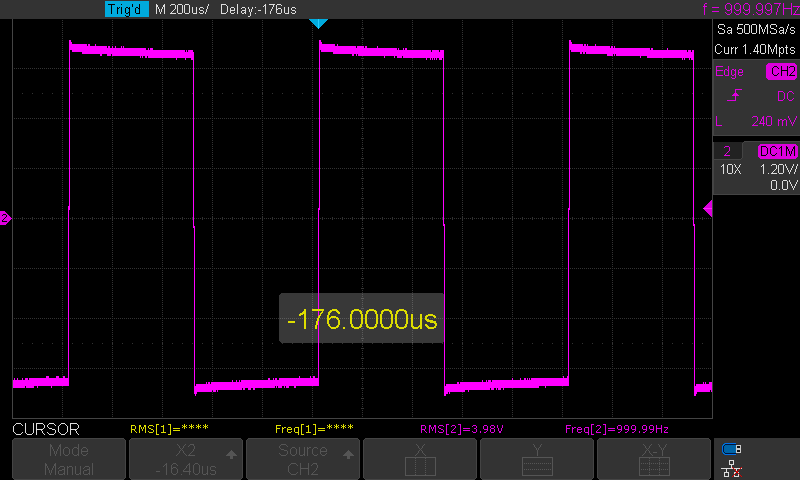The image size is (800, 480).
Task: Click the blue trigger position marker at top
Action: [x=318, y=23]
